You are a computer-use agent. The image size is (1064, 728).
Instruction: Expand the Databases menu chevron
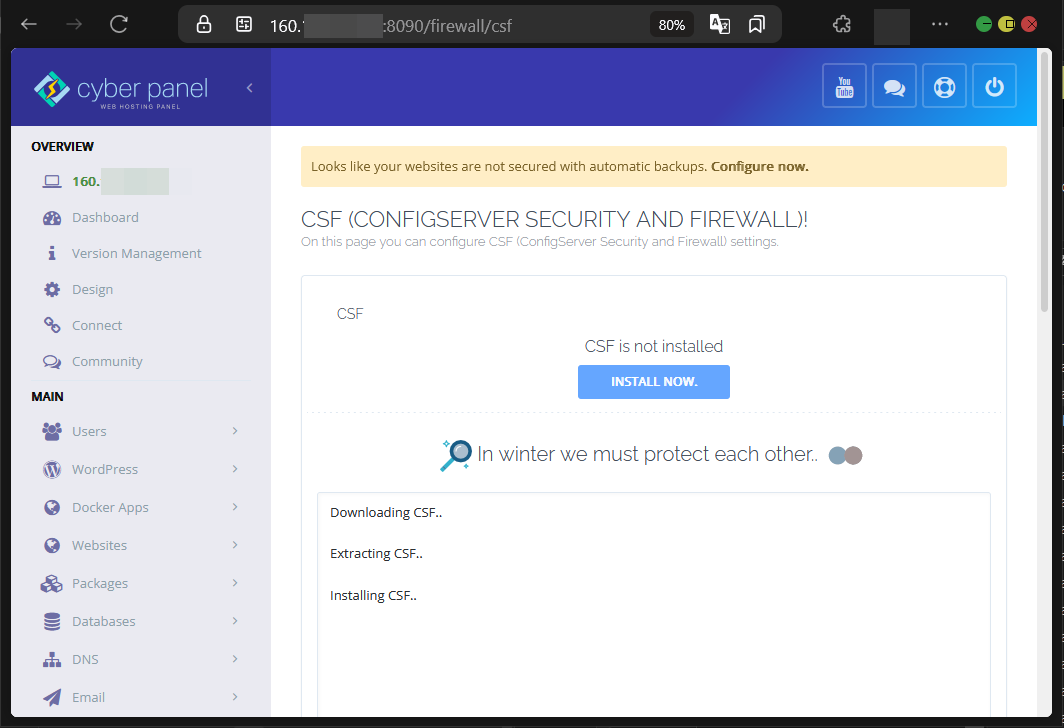pos(235,621)
